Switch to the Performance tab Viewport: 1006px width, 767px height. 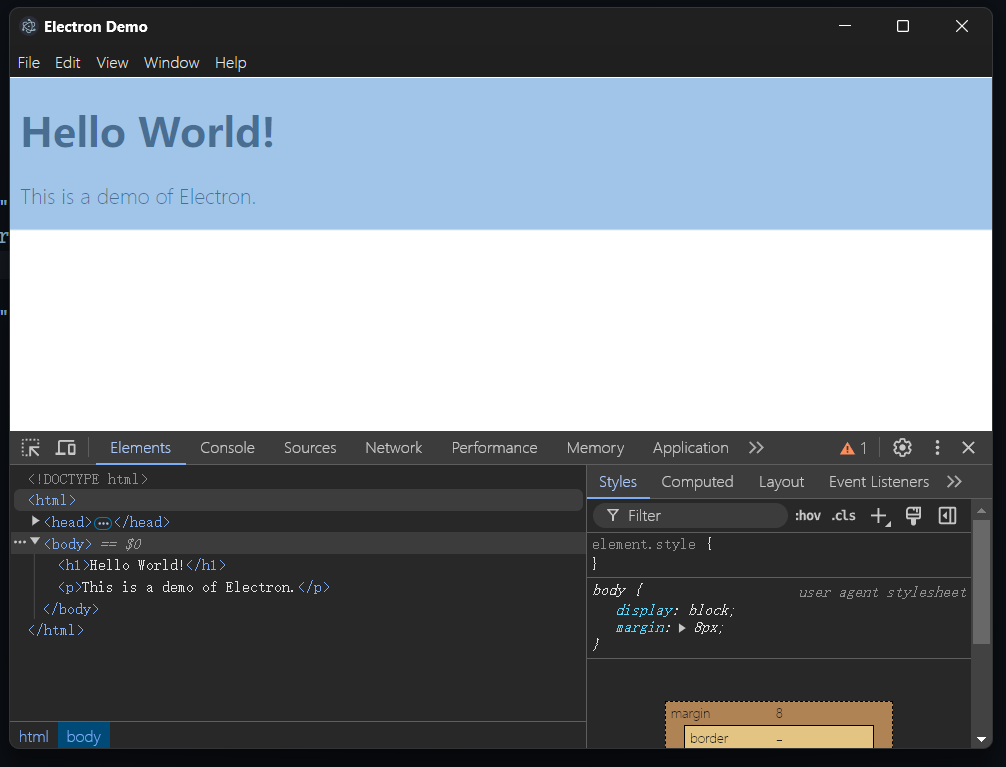(494, 447)
